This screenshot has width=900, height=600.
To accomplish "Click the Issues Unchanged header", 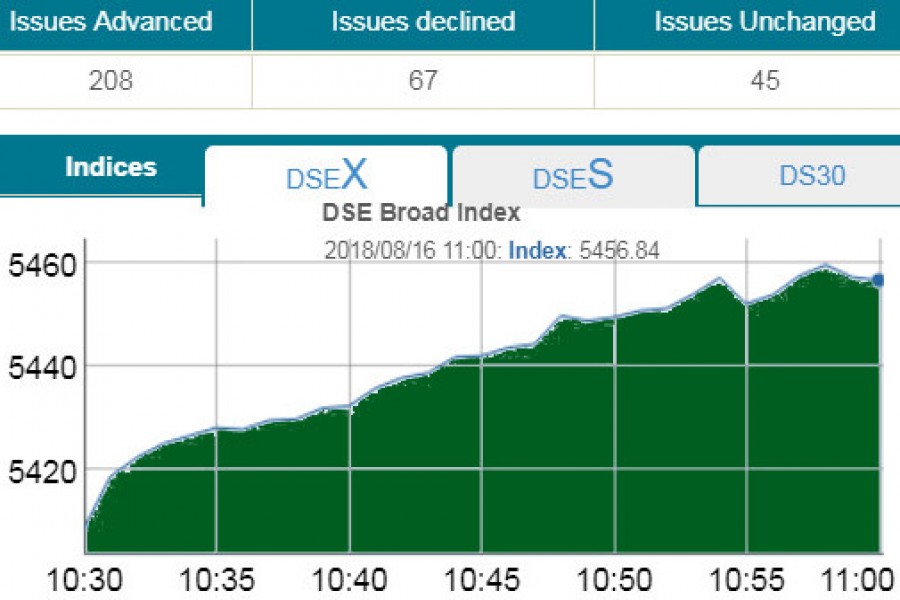I will (x=764, y=21).
